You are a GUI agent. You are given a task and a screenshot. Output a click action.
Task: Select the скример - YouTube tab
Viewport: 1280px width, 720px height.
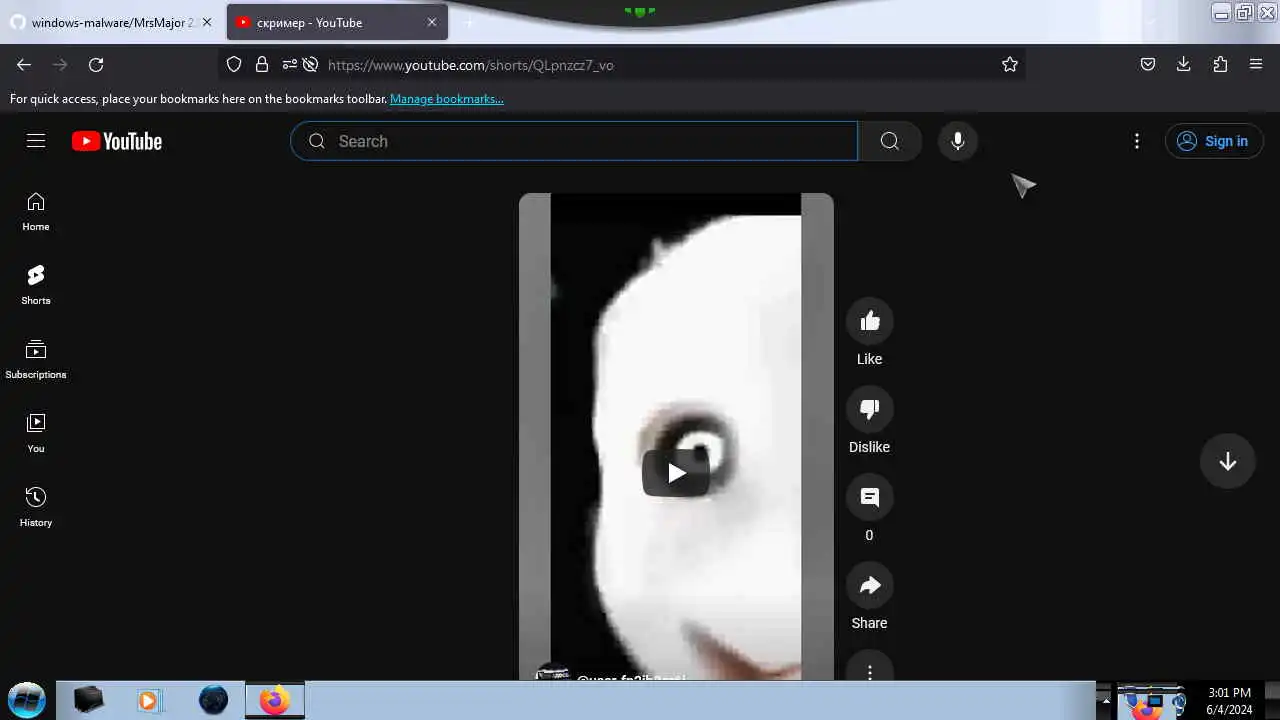tap(337, 22)
